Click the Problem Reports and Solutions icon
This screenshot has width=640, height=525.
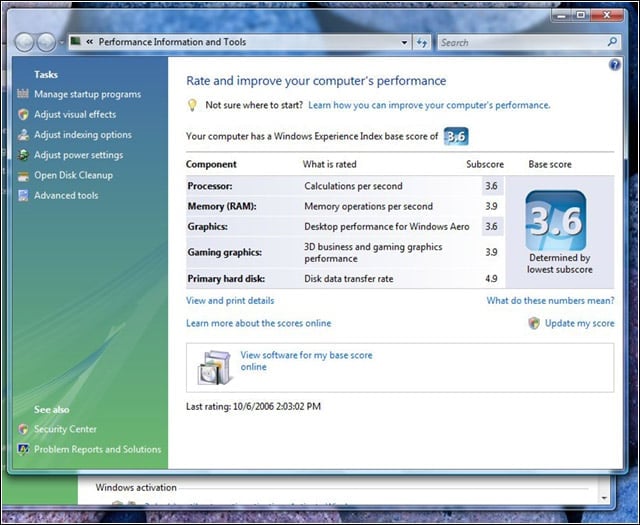pyautogui.click(x=23, y=449)
